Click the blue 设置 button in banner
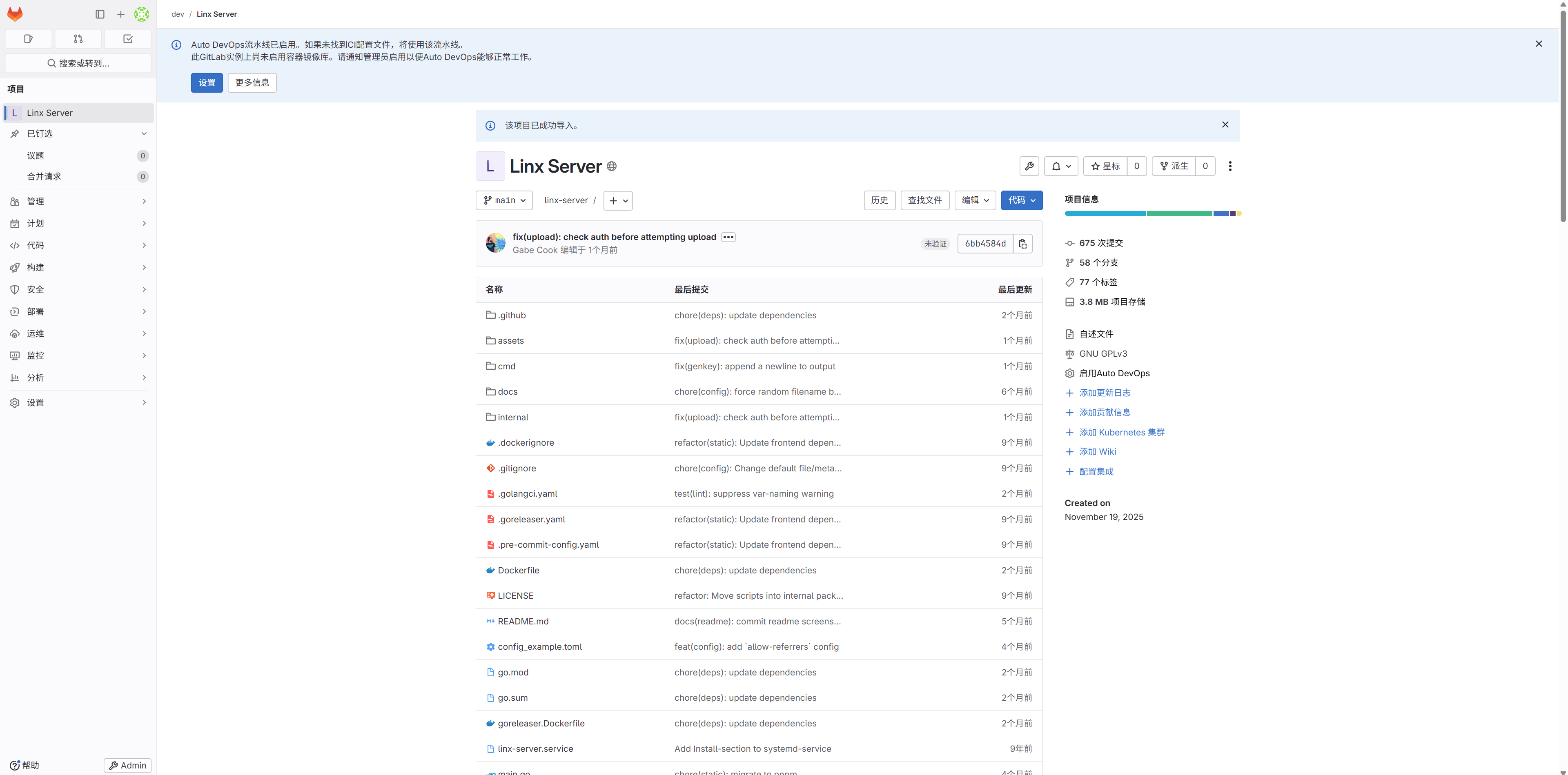 pos(207,83)
